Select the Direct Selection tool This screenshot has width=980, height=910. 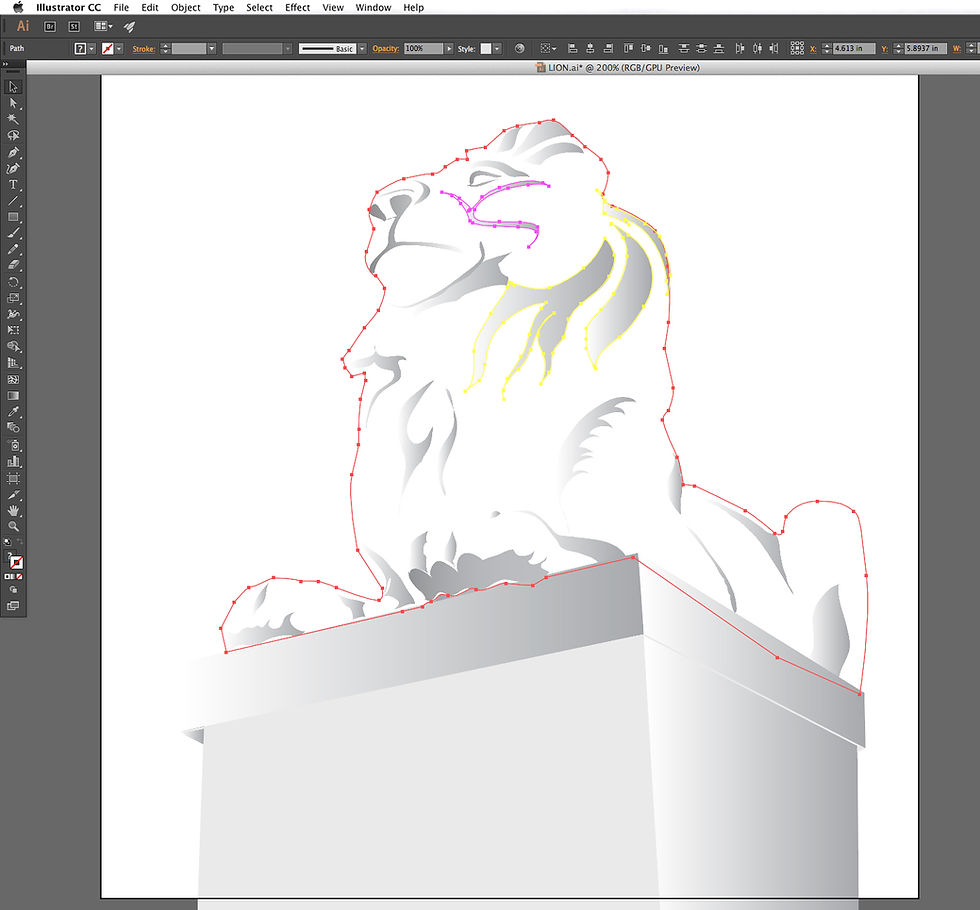(x=13, y=101)
